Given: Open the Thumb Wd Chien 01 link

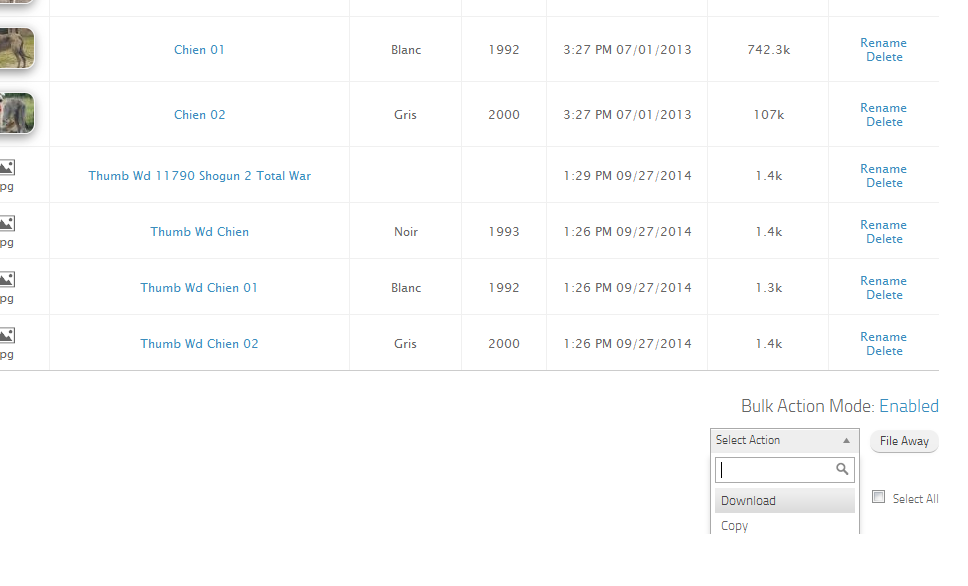Looking at the screenshot, I should pos(199,288).
